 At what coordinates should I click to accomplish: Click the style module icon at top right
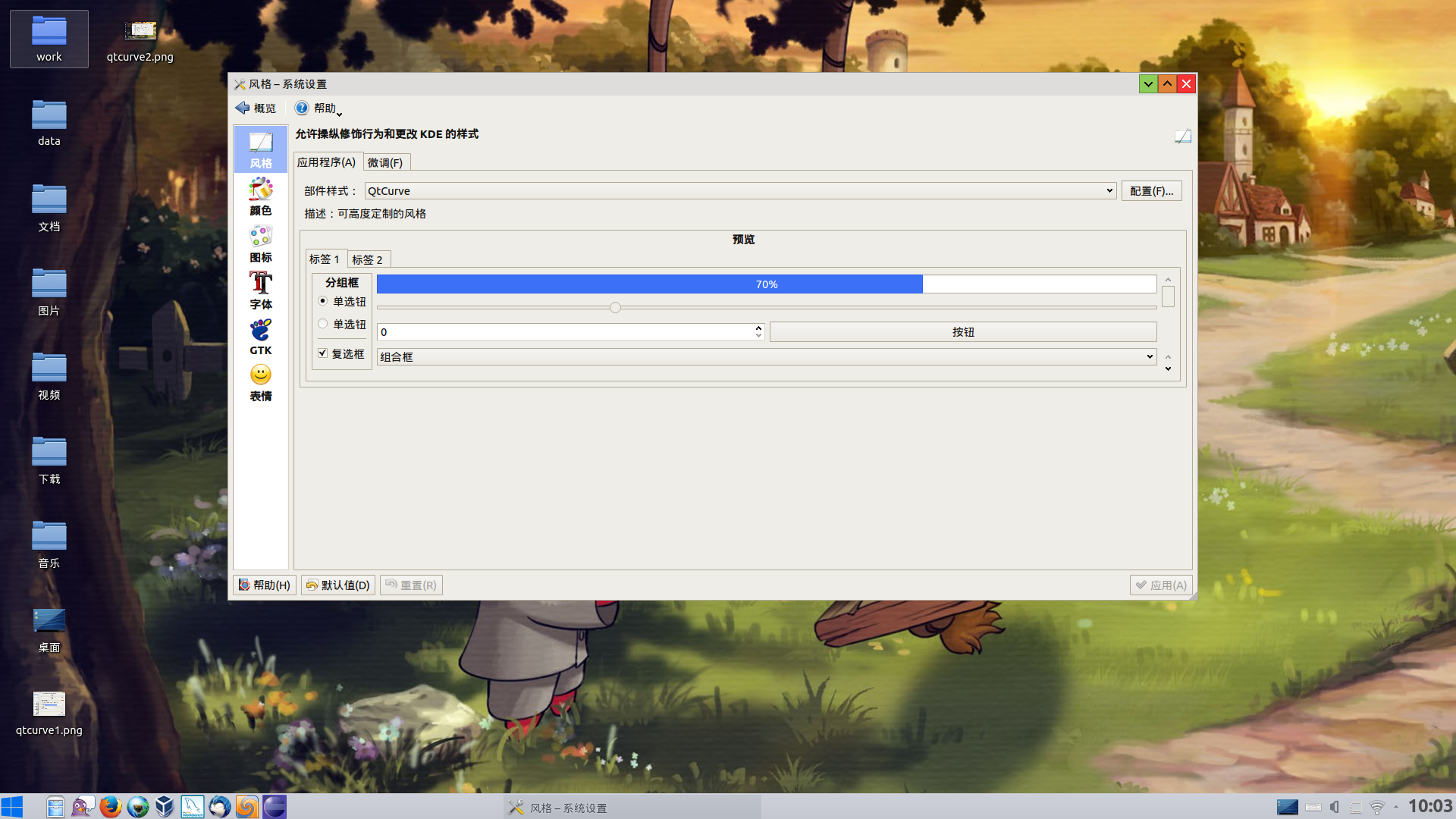[1183, 136]
